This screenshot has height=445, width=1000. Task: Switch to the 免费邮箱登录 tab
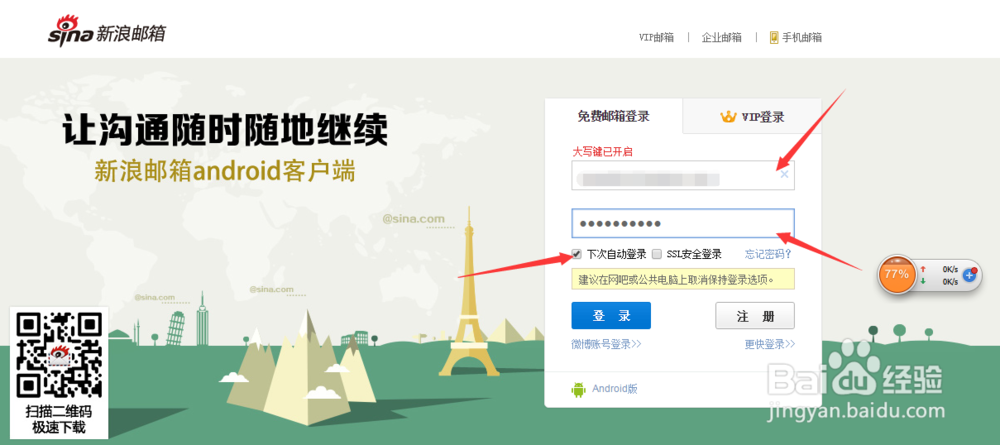click(614, 116)
